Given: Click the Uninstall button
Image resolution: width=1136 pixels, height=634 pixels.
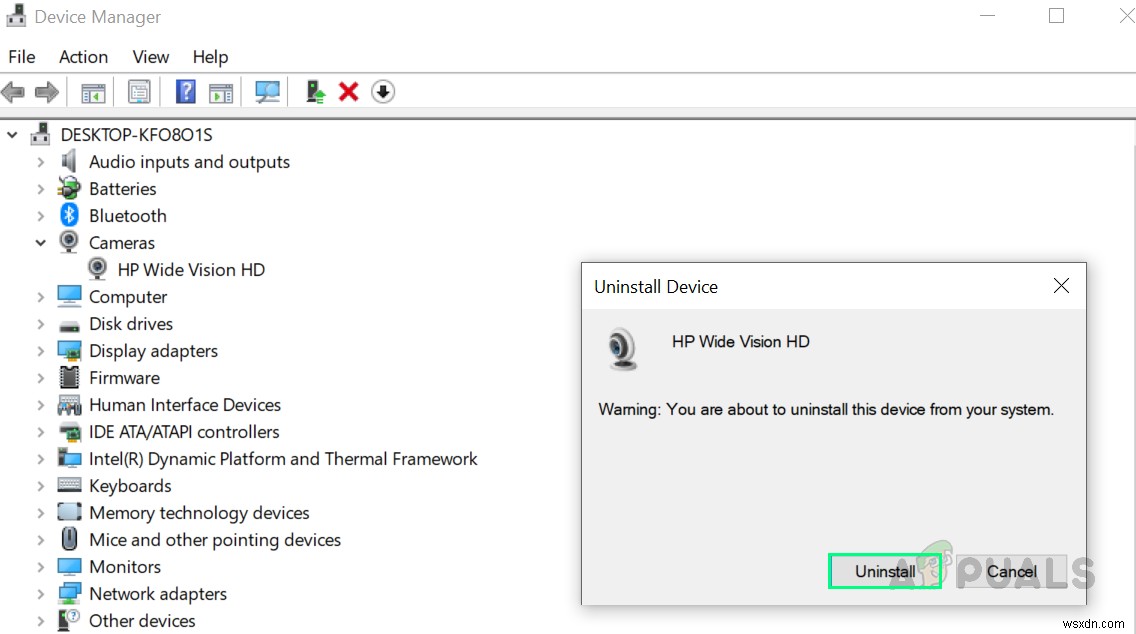Looking at the screenshot, I should click(x=884, y=571).
